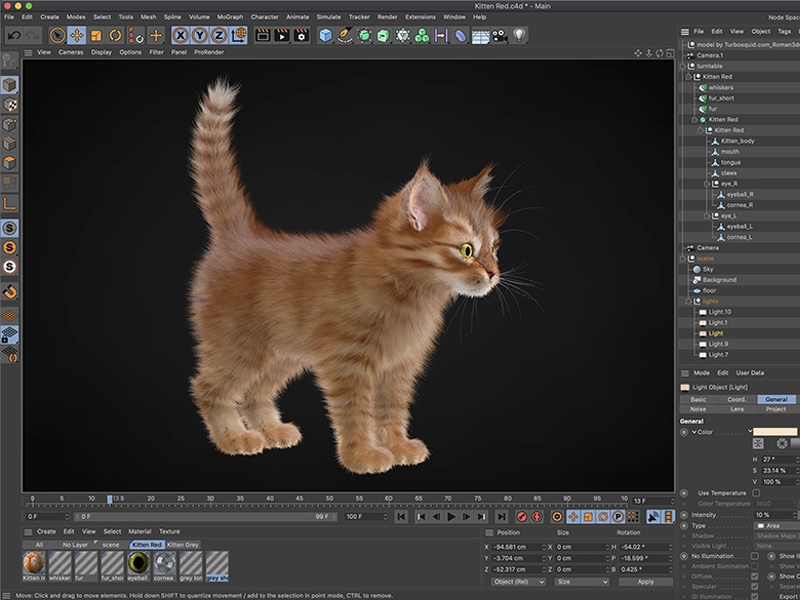Click the Apply coordinates button

click(x=645, y=582)
